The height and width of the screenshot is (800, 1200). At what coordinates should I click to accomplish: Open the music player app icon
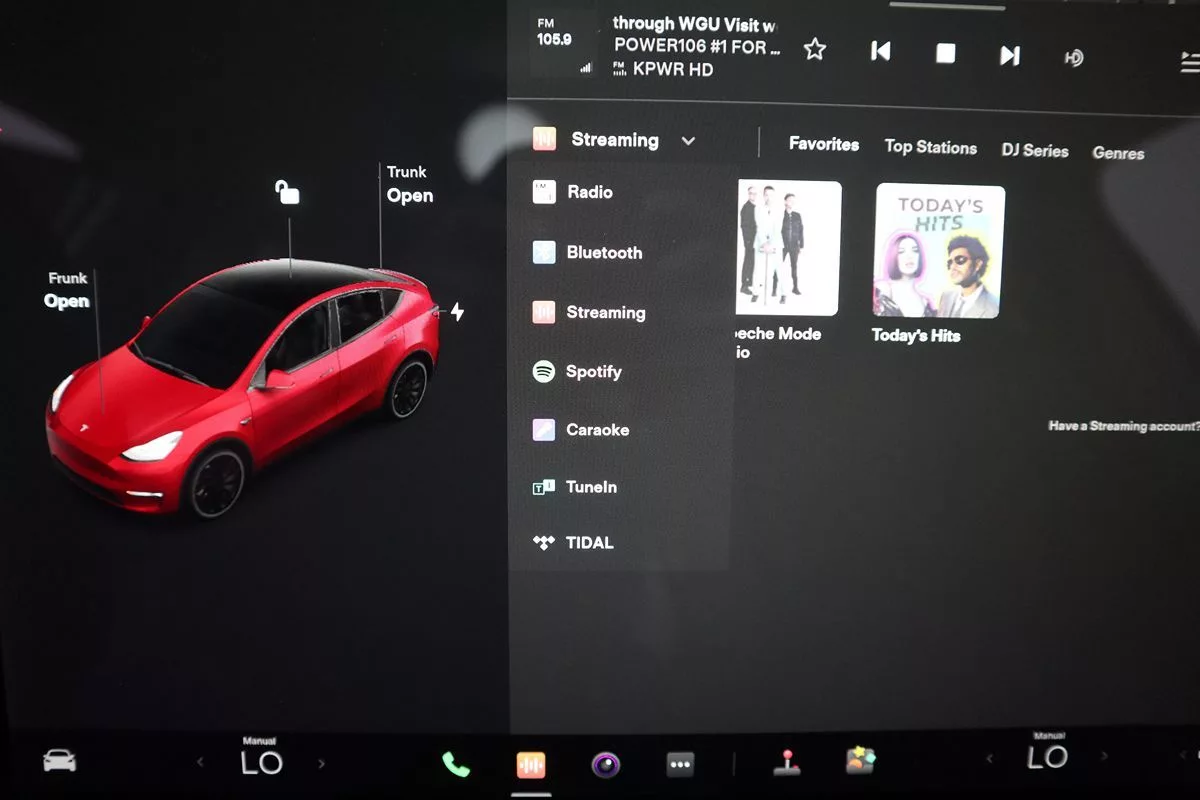pos(531,765)
